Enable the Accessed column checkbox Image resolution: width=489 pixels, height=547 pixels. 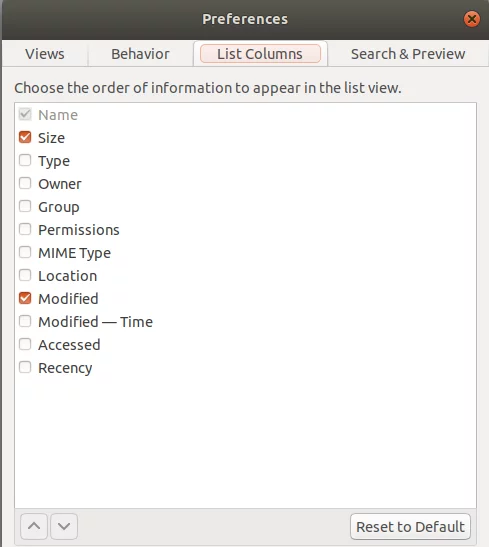25,345
